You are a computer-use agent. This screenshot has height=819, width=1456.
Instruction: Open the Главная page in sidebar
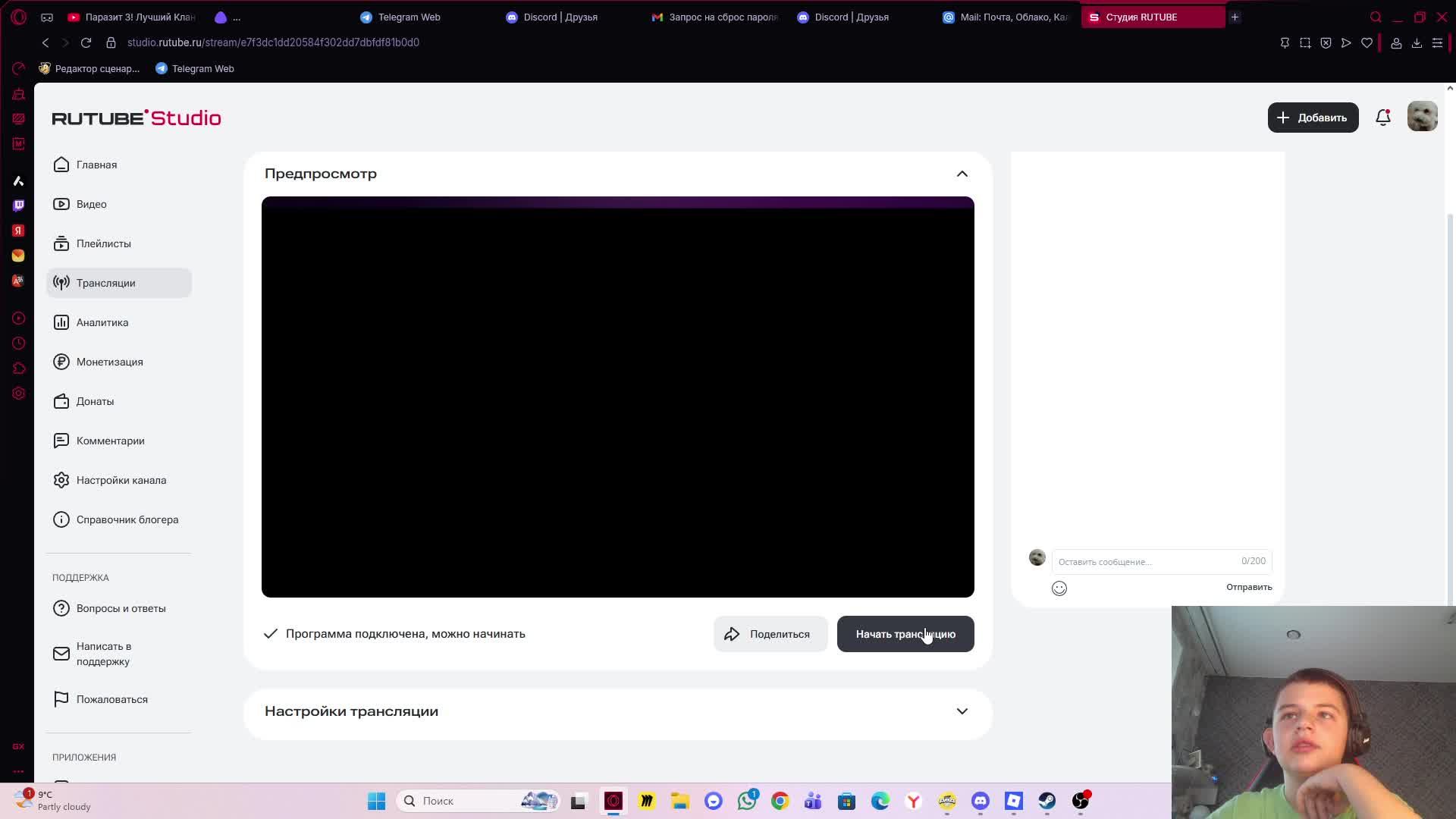[119, 165]
